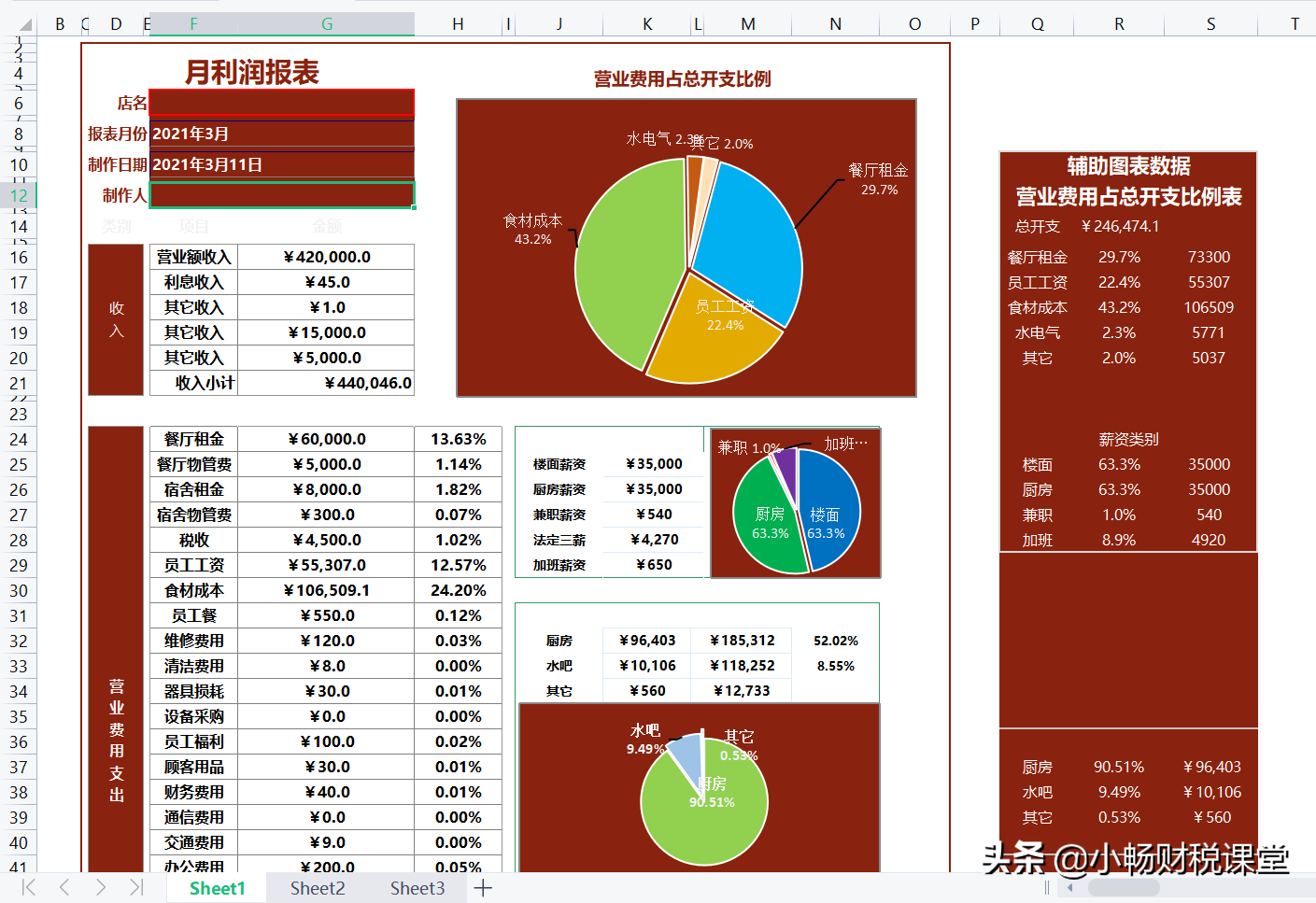This screenshot has height=903, width=1316.
Task: Click the 收入小计 total cell ¥440,046.0
Action: (325, 382)
